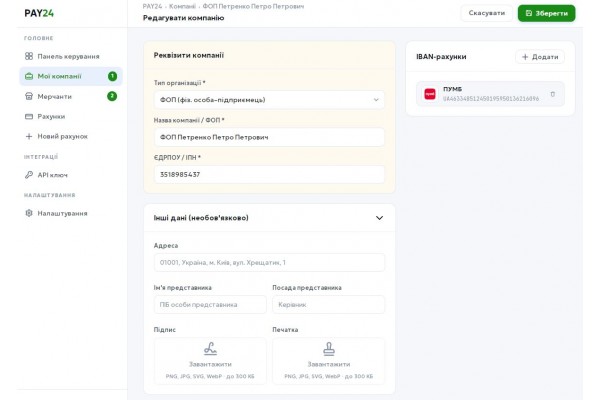Image resolution: width=600 pixels, height=400 pixels.
Task: Click the trash icon next to ПУМБ account
Action: pyautogui.click(x=552, y=94)
